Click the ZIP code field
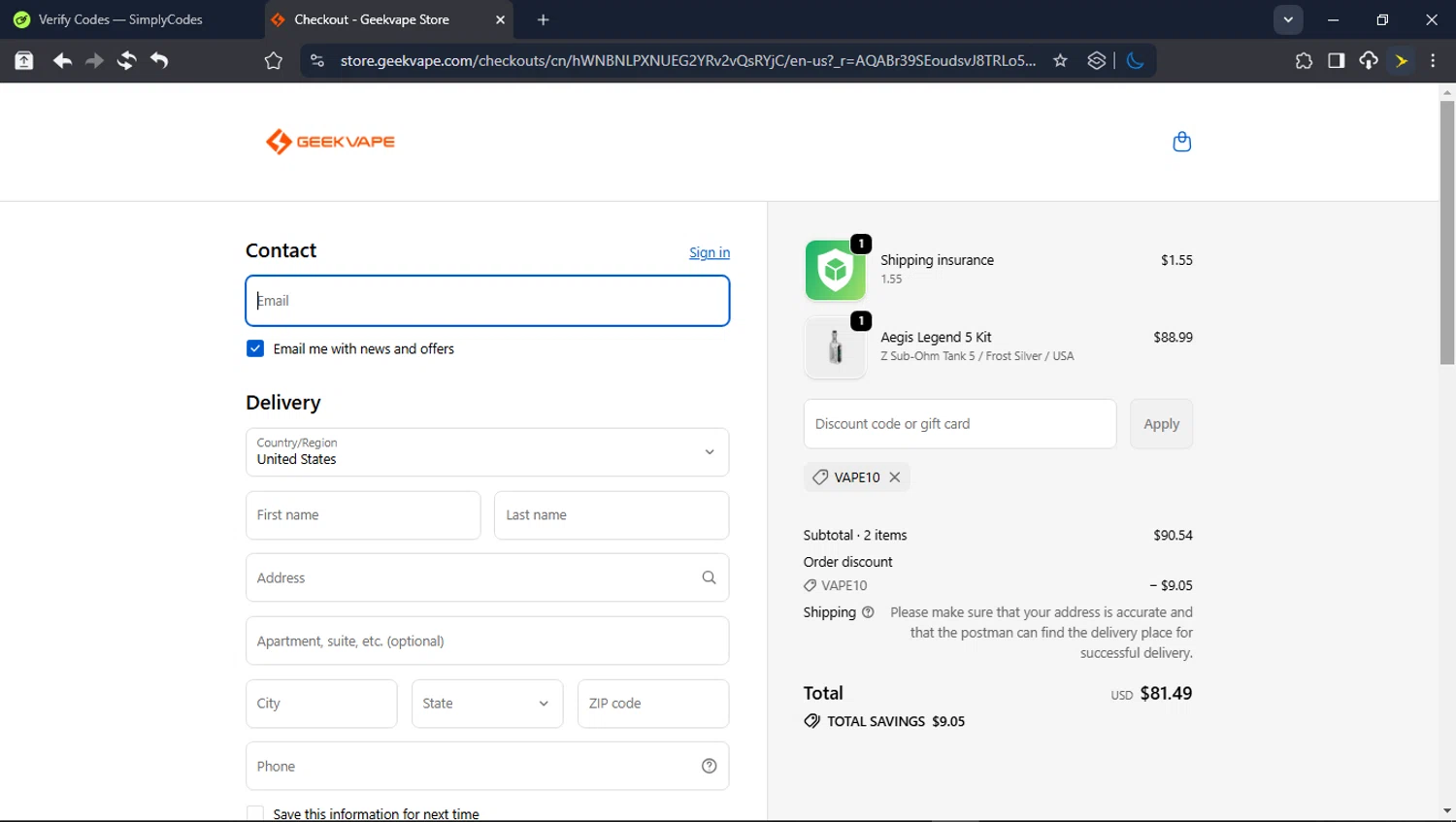 pos(653,704)
